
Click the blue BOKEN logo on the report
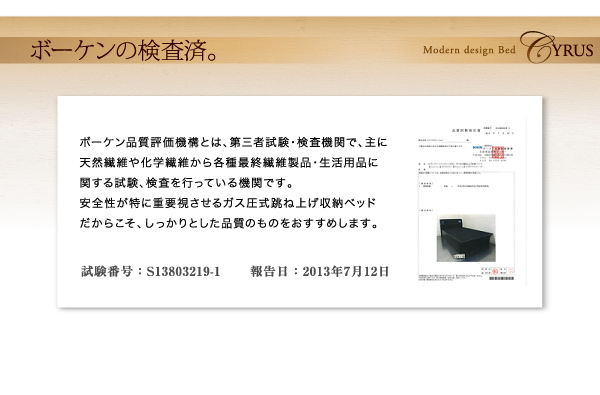click(x=478, y=147)
